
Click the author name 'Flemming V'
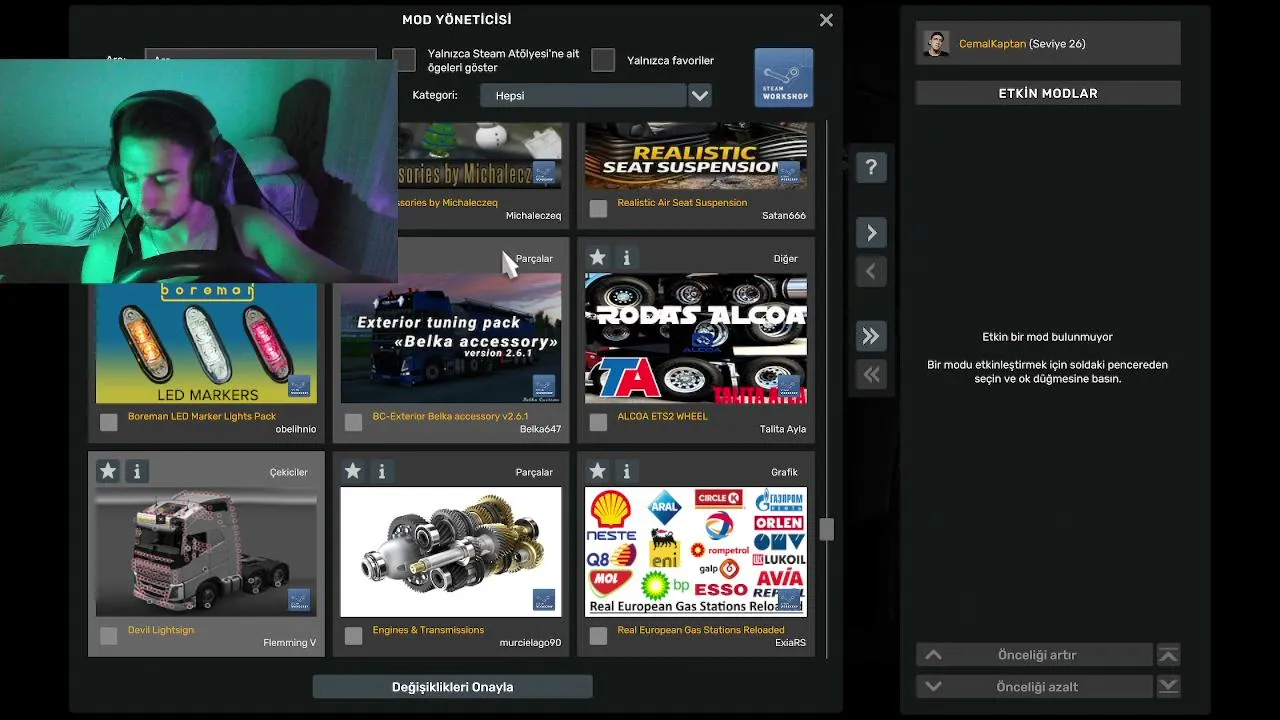(x=290, y=643)
